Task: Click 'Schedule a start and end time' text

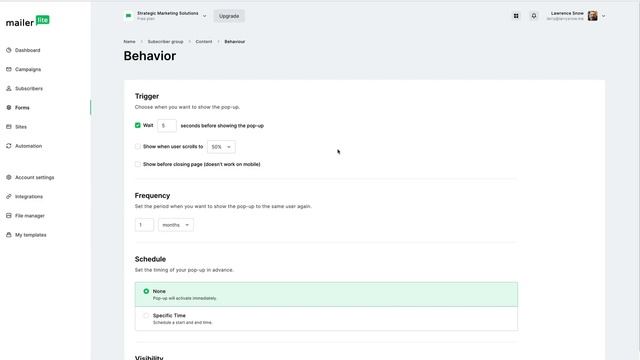Action: click(182, 322)
